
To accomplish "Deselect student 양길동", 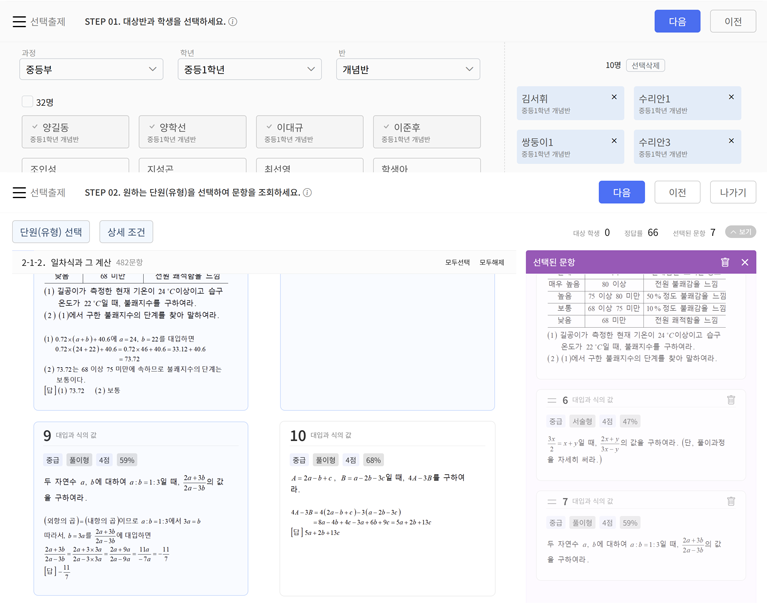I will pos(75,132).
